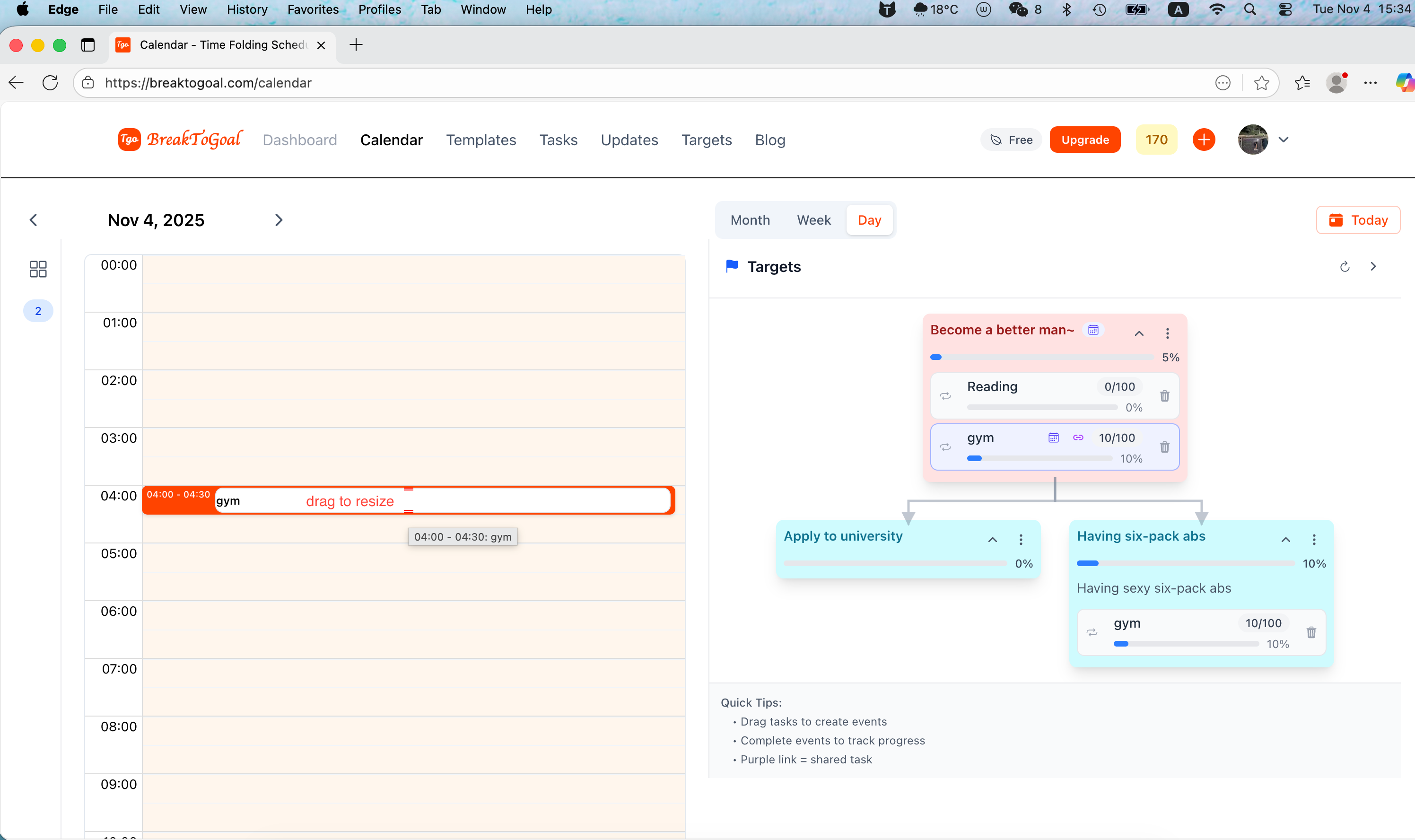Open the Blog nav item

click(770, 140)
